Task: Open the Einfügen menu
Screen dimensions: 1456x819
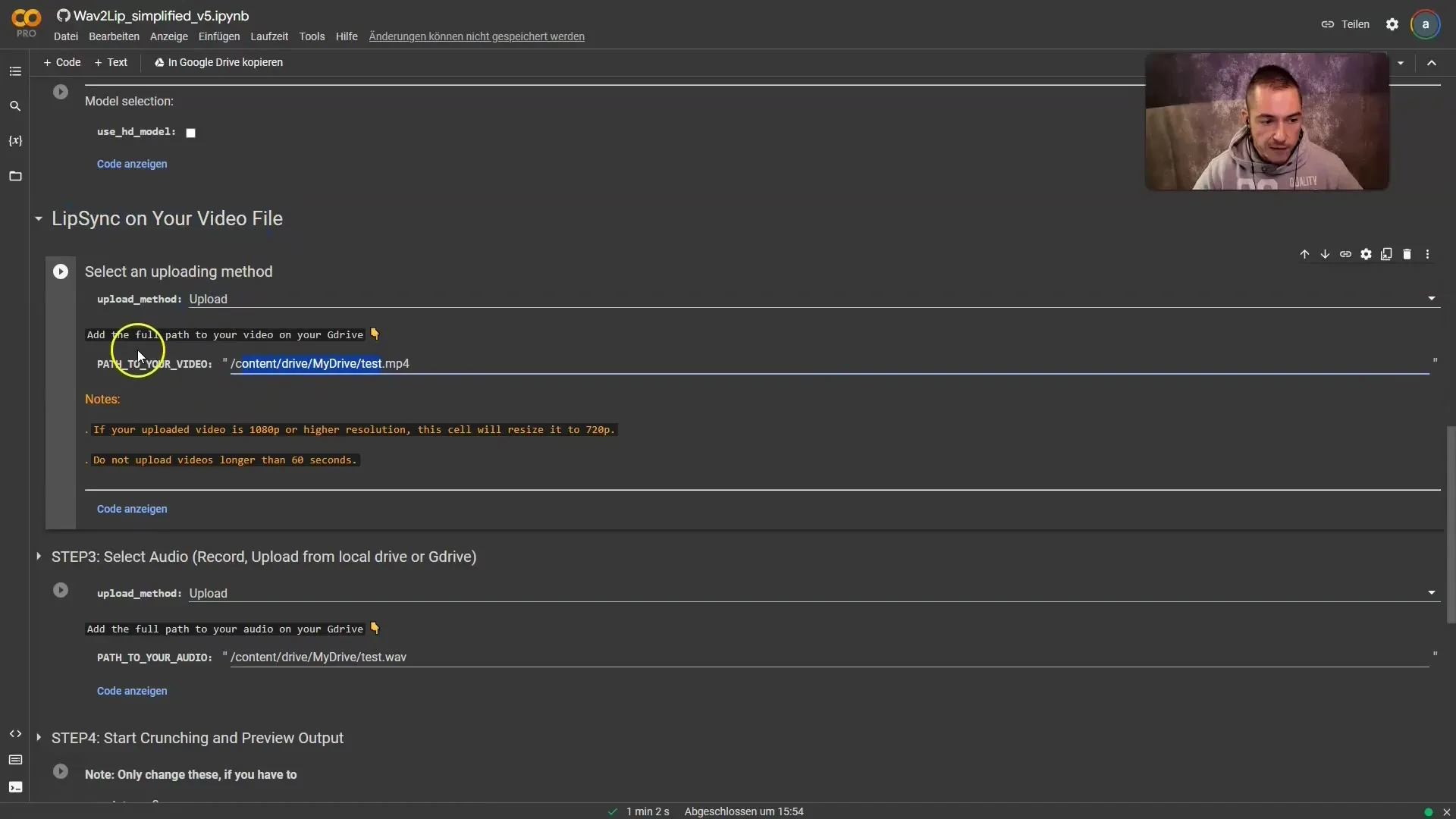Action: point(219,36)
